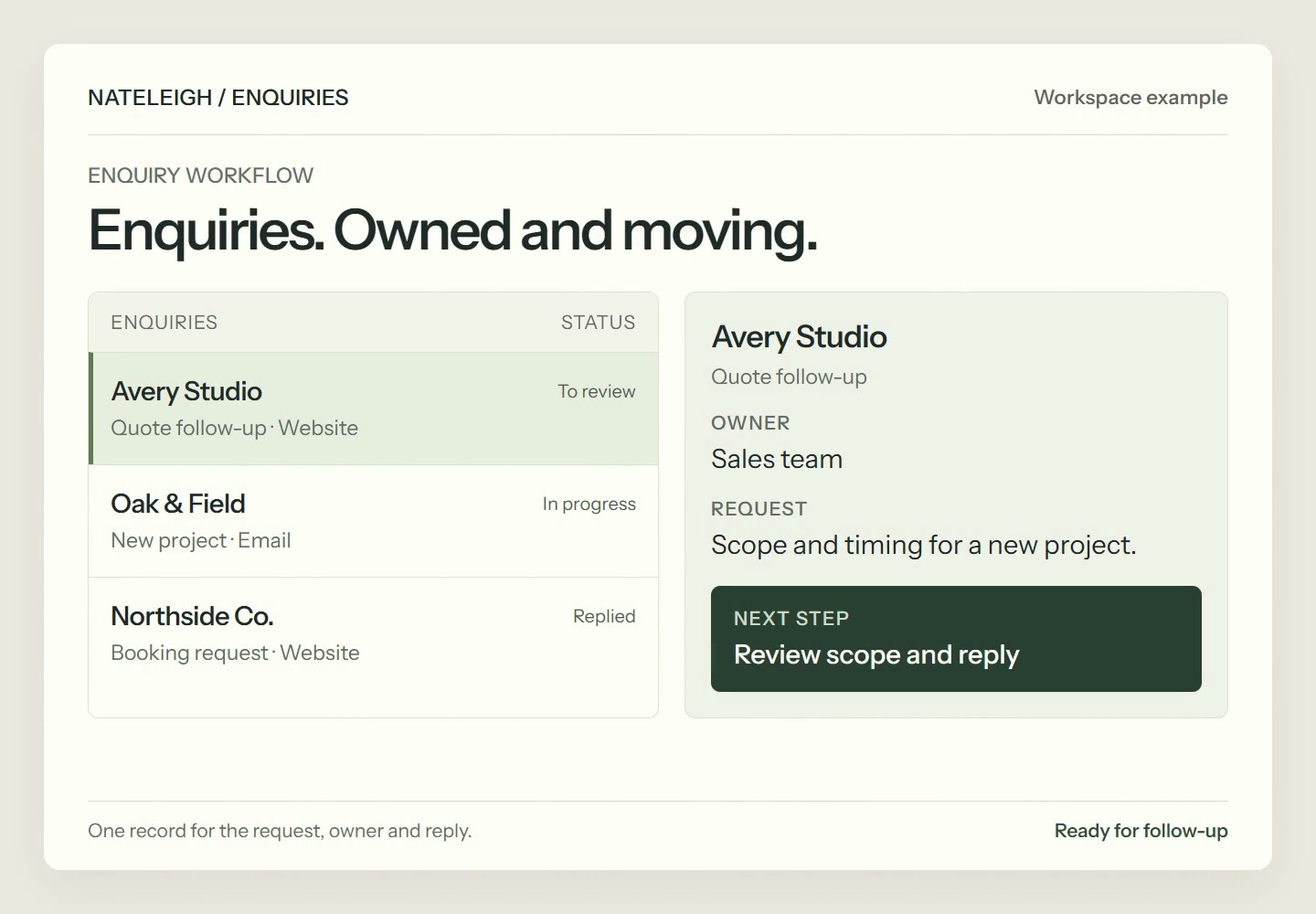1316x914 pixels.
Task: Click the NEXT STEP label
Action: 791,619
